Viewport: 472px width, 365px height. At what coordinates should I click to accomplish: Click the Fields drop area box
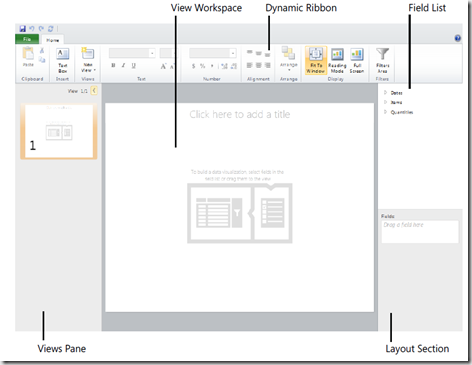(x=420, y=231)
